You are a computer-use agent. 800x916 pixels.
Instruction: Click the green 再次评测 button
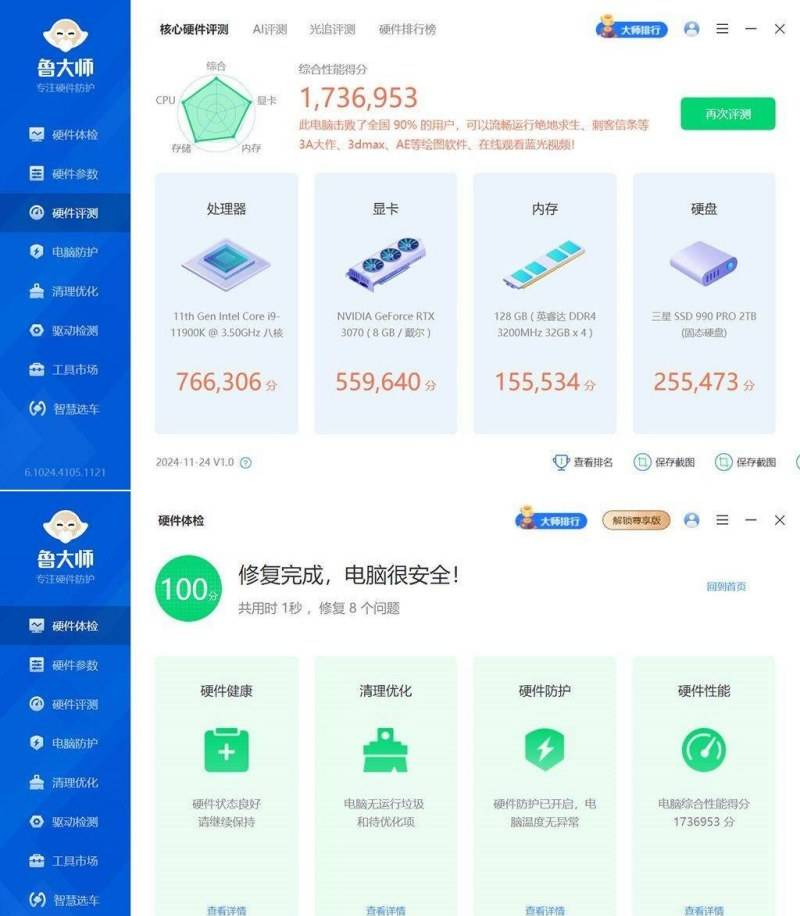[x=728, y=114]
